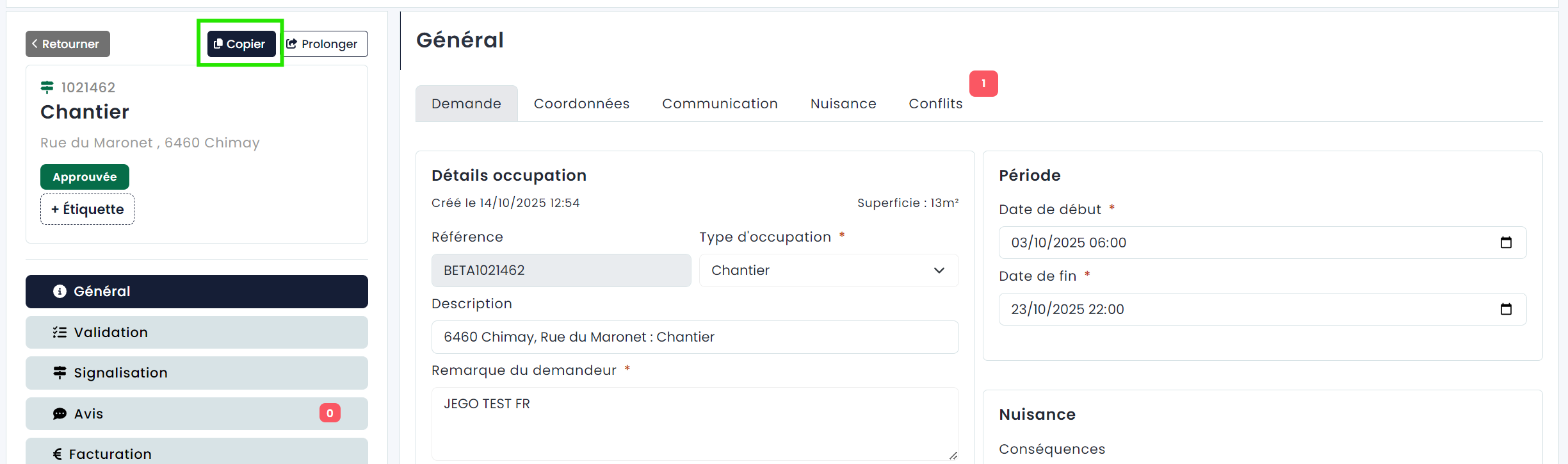Image resolution: width=1568 pixels, height=464 pixels.
Task: Click the signpost icon beside 1021462
Action: (47, 87)
